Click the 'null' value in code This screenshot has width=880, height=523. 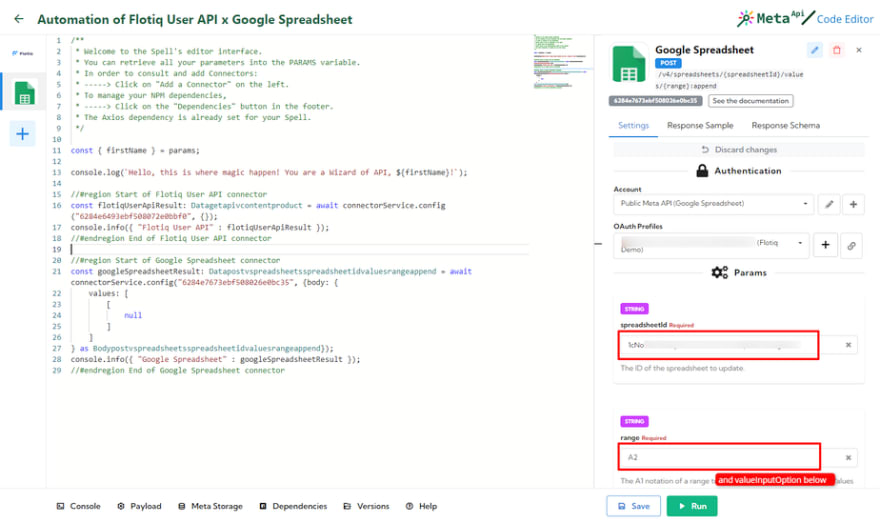(x=133, y=315)
